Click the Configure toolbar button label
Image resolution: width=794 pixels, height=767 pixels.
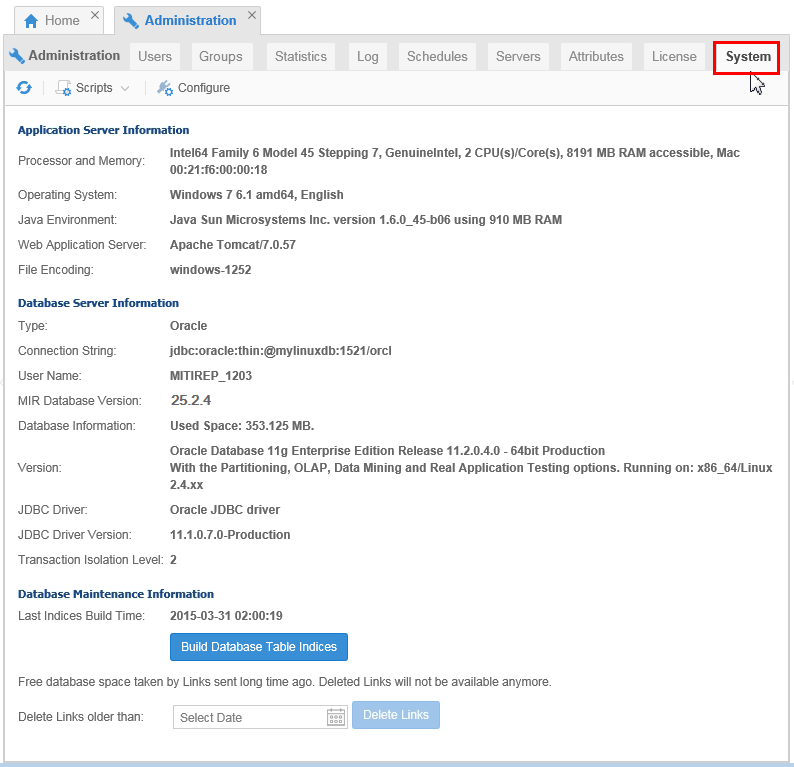(204, 88)
